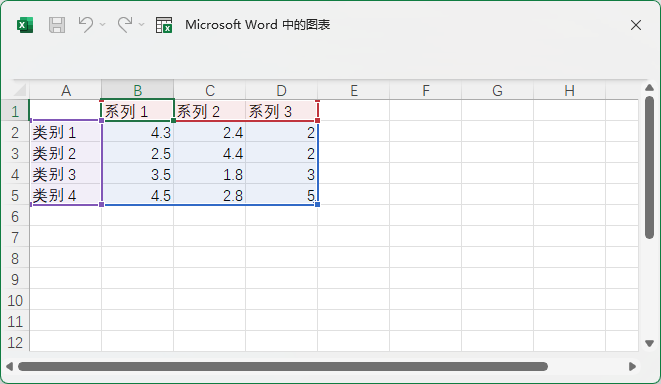This screenshot has width=661, height=384.
Task: Select row 5 header
Action: (x=15, y=195)
